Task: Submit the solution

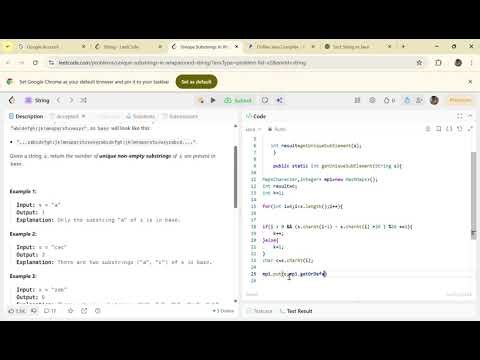Action: click(239, 100)
